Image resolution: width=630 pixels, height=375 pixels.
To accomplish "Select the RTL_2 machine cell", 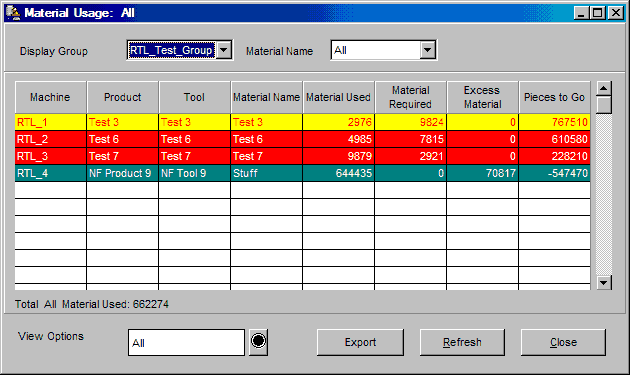I will click(51, 139).
